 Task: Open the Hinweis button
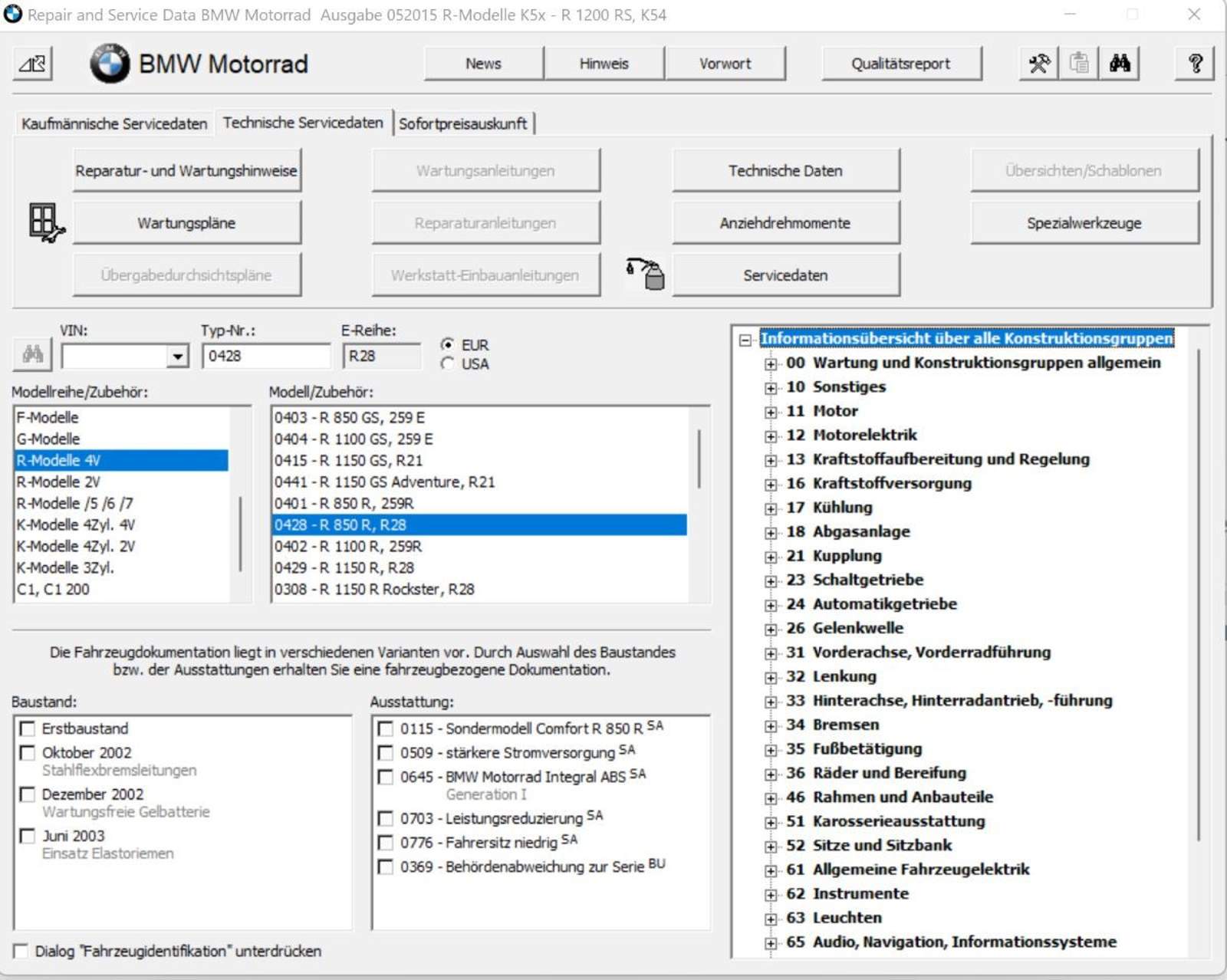pyautogui.click(x=604, y=64)
